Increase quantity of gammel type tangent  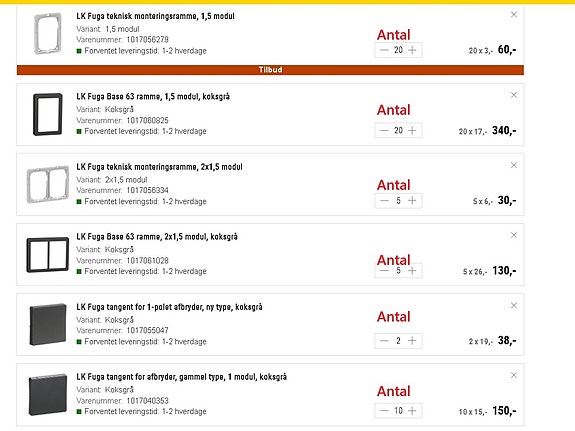tap(412, 411)
